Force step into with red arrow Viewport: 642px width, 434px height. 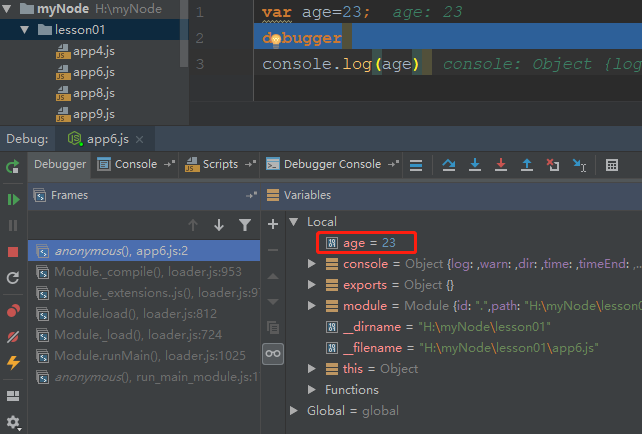pyautogui.click(x=501, y=165)
